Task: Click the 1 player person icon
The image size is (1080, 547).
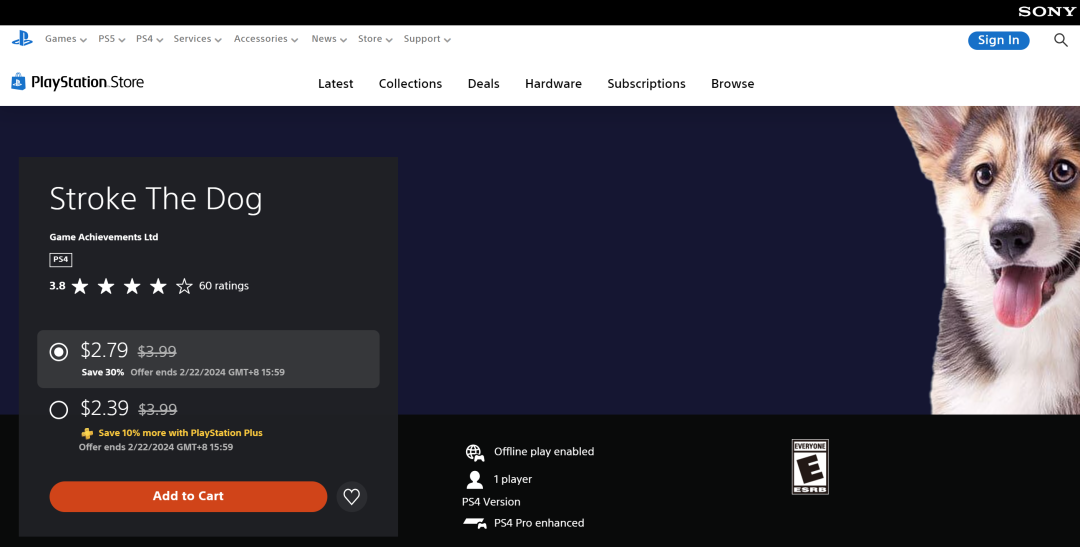Action: [x=475, y=479]
